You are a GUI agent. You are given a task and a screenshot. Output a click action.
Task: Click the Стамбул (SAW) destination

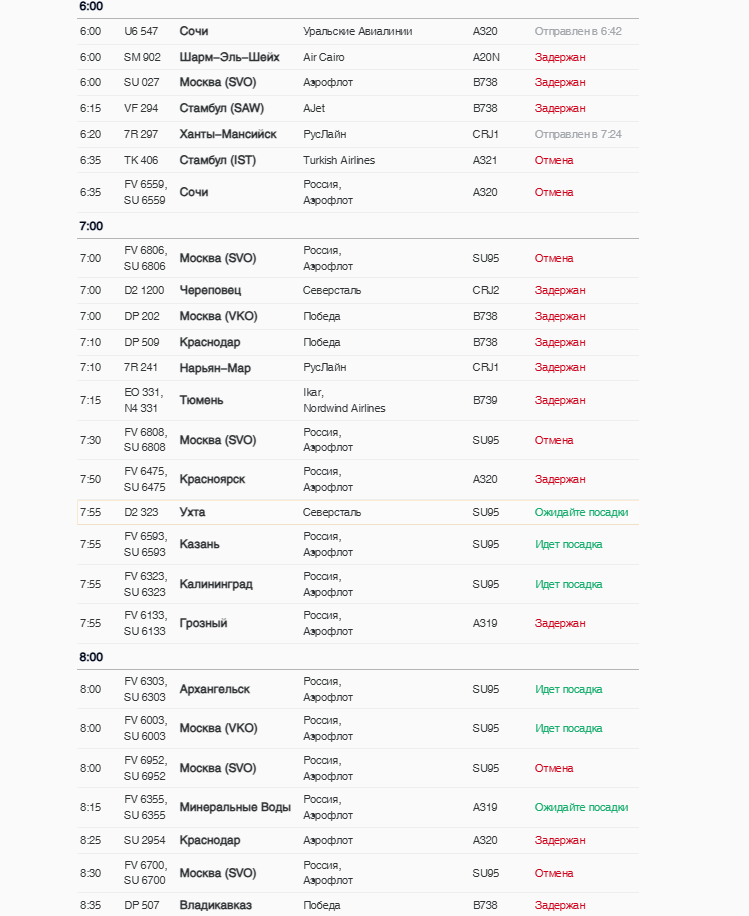pyautogui.click(x=221, y=108)
